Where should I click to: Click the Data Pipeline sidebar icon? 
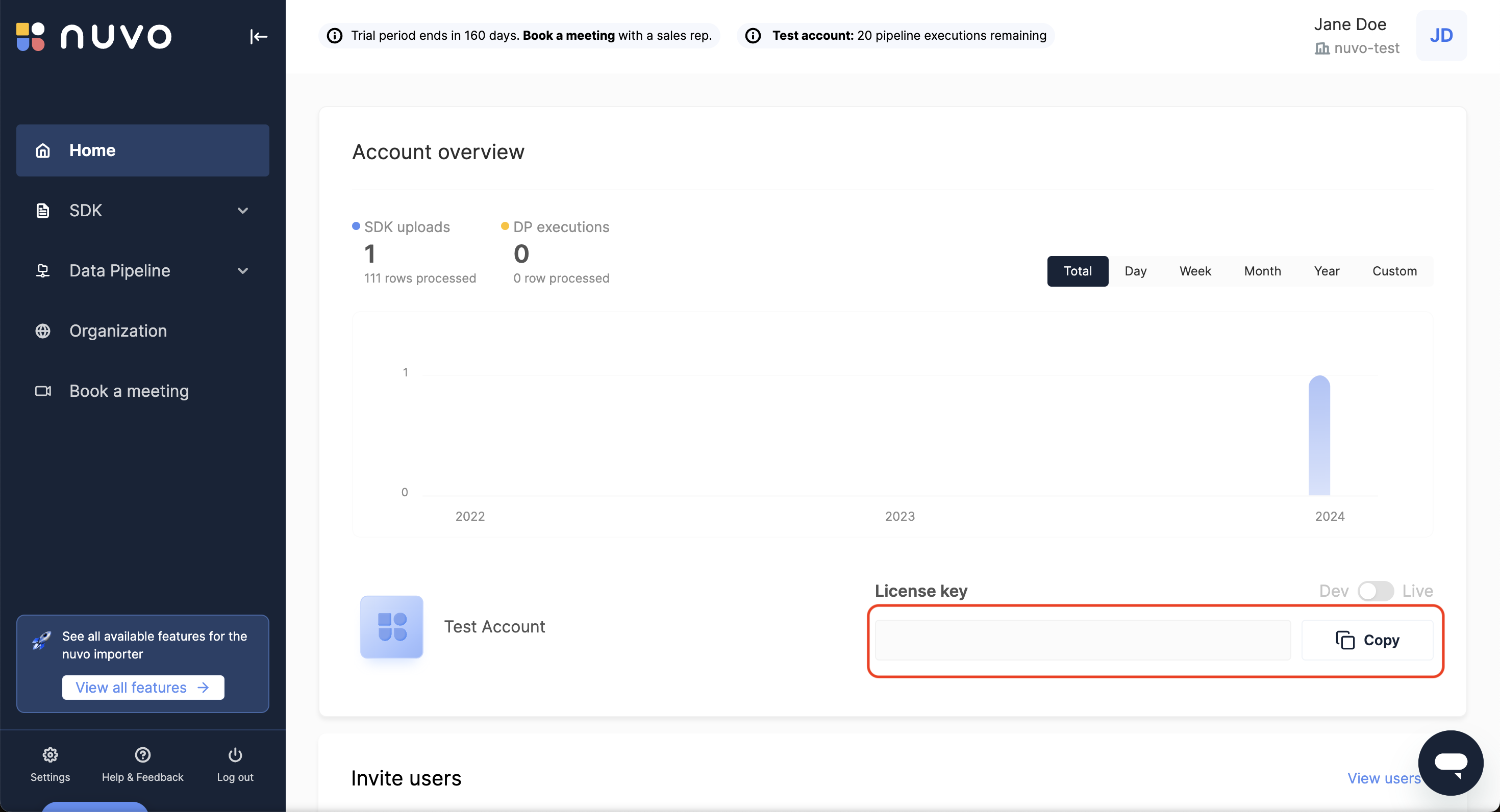43,270
